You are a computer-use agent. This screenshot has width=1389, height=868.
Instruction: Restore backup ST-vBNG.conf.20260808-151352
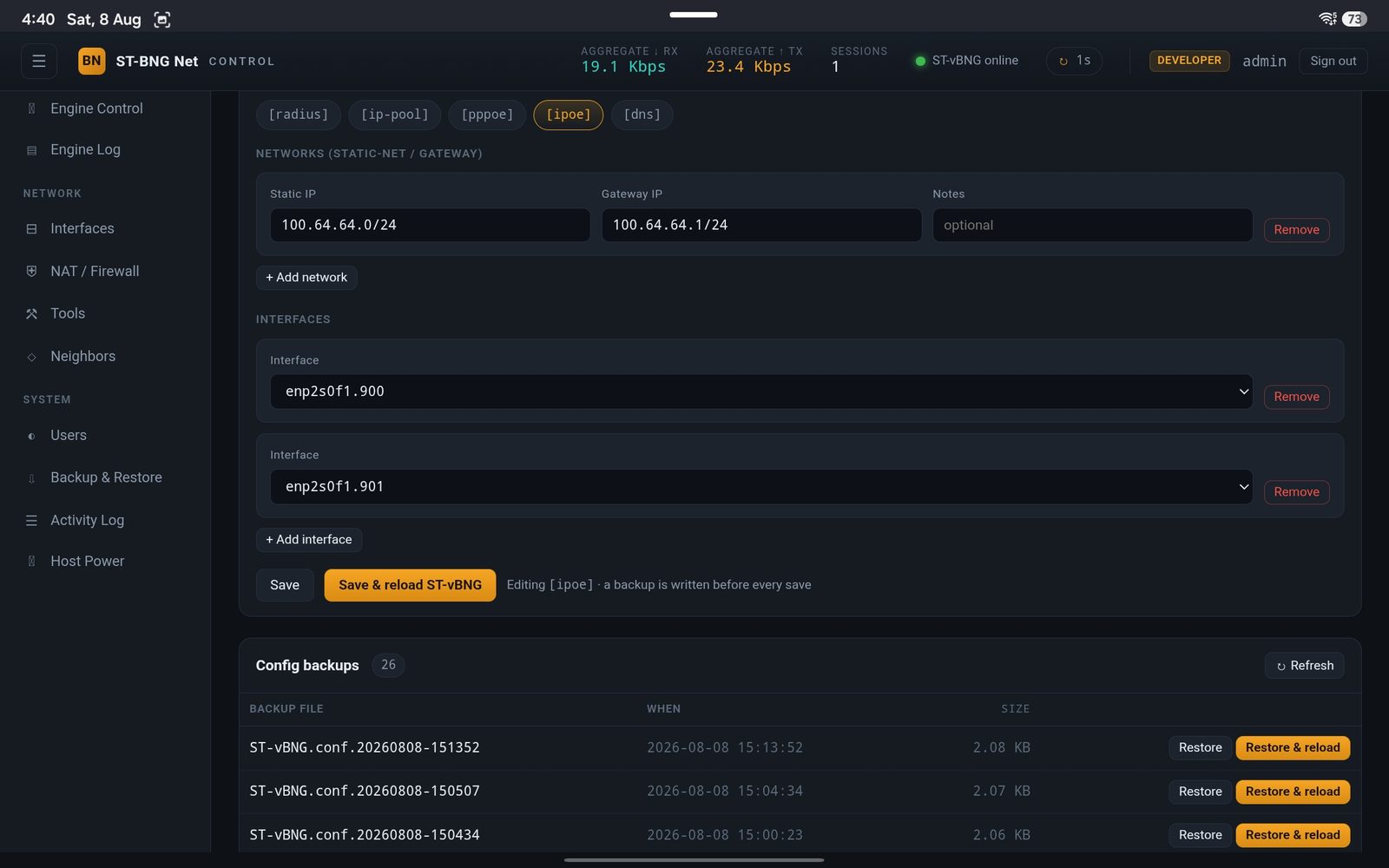1200,748
